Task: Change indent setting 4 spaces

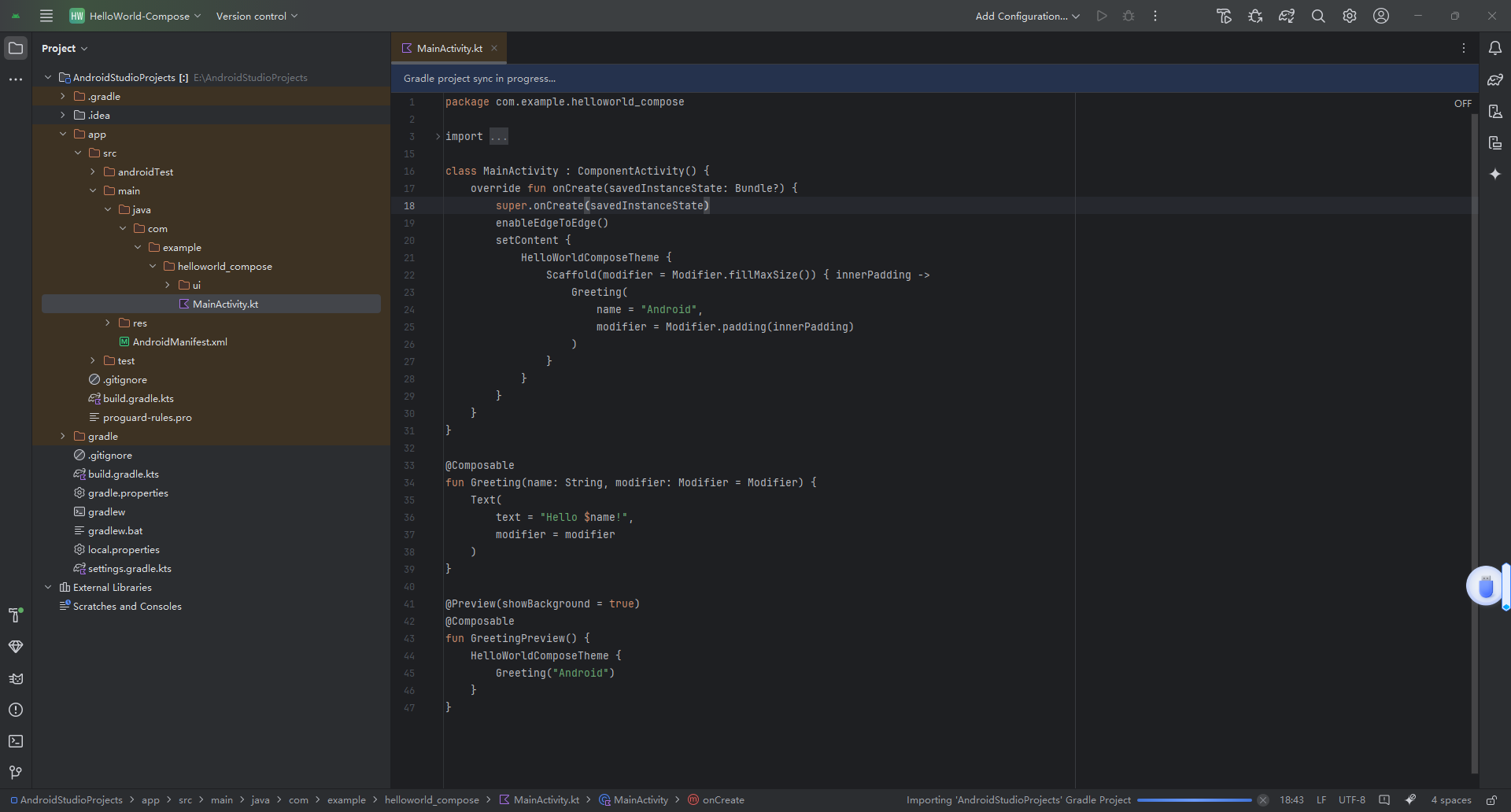Action: [x=1450, y=799]
